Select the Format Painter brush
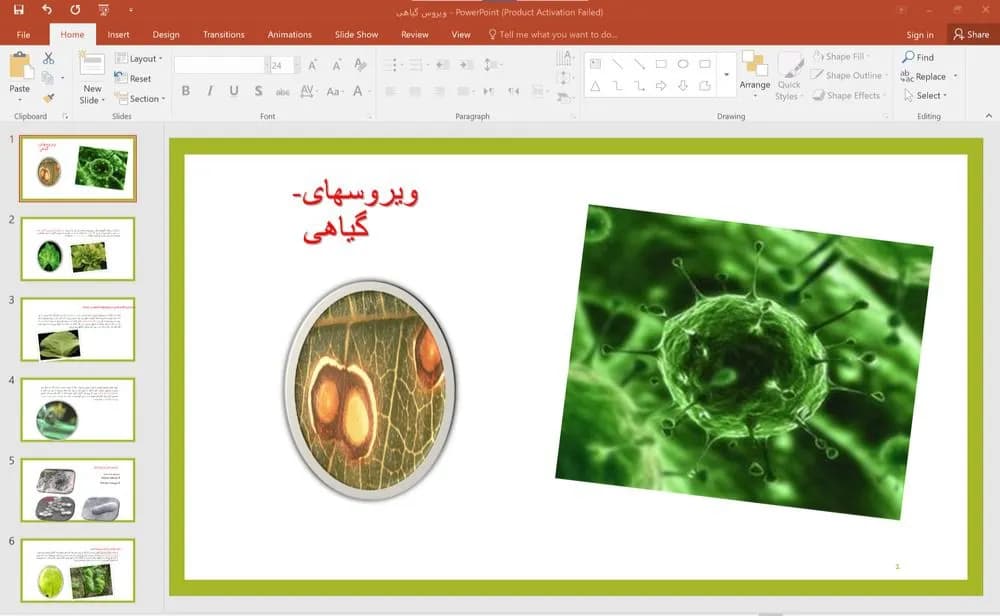1000x616 pixels. pos(48,98)
